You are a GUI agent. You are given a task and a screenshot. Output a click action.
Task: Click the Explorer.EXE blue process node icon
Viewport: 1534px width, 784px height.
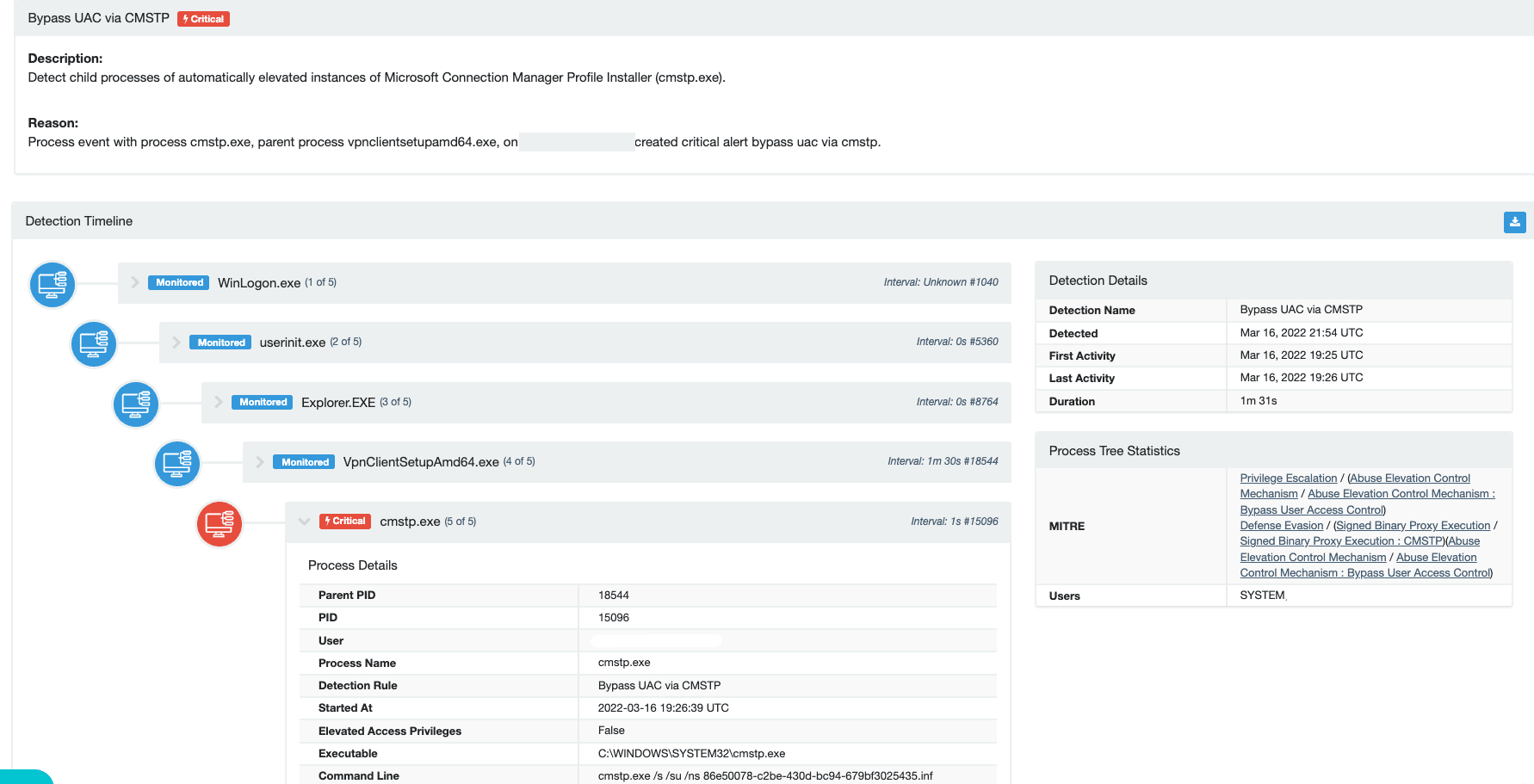point(136,404)
